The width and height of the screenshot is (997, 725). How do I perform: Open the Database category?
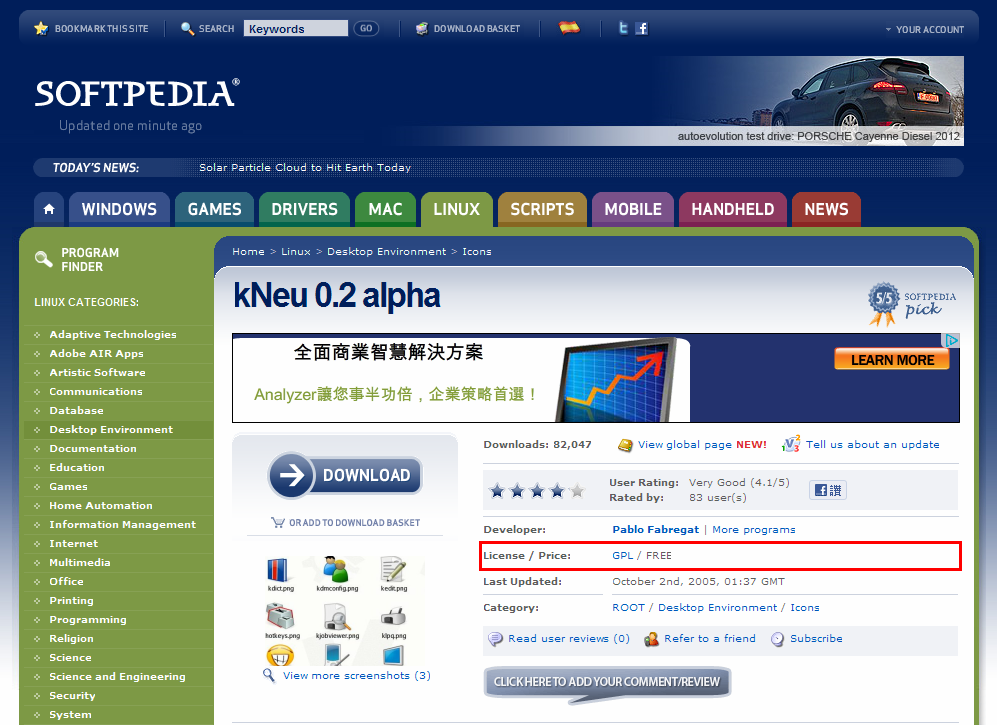pyautogui.click(x=76, y=411)
